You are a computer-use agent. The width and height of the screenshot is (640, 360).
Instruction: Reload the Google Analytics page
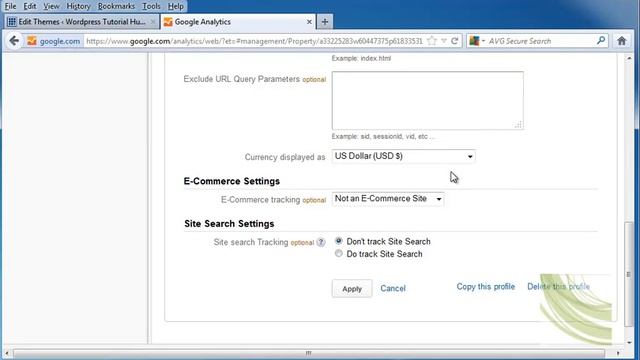tap(454, 41)
